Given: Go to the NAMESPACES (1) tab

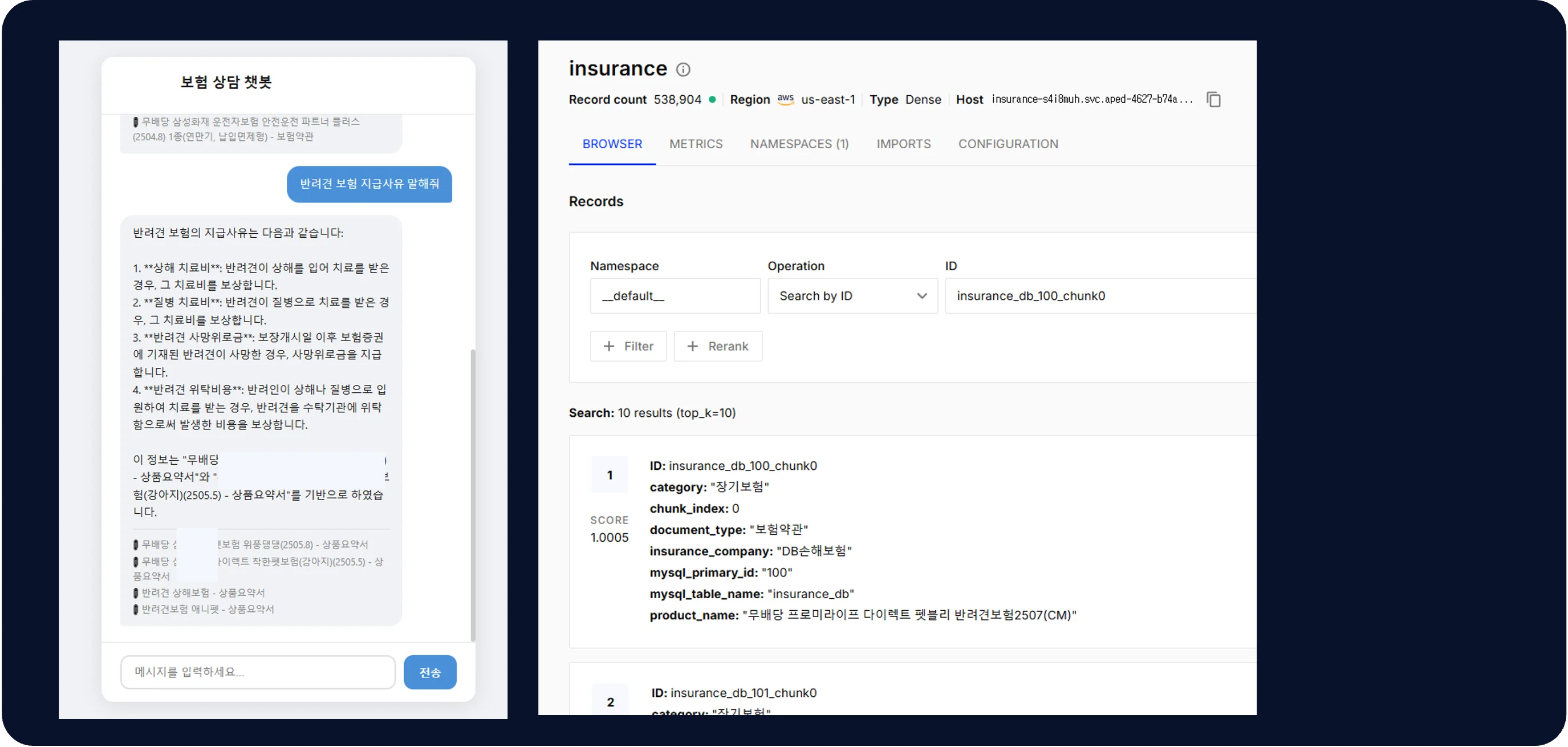Looking at the screenshot, I should tap(799, 144).
